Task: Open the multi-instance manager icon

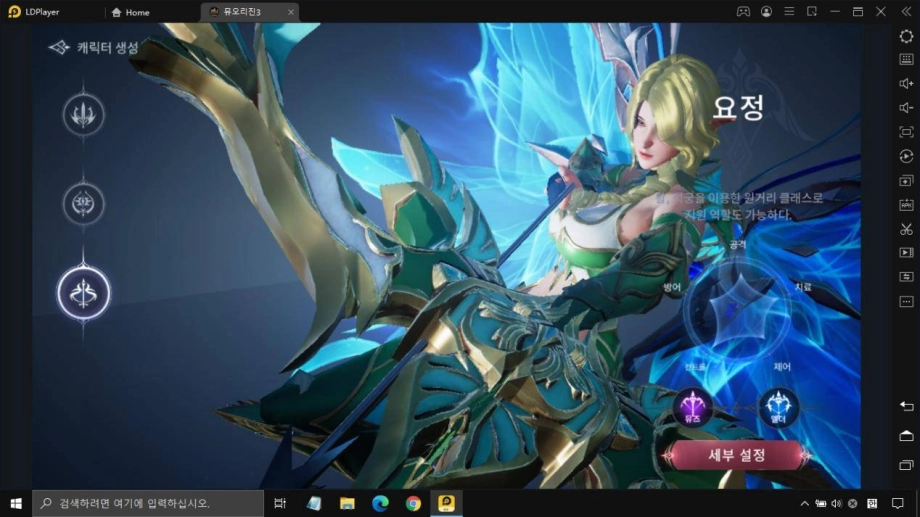Action: tap(907, 181)
